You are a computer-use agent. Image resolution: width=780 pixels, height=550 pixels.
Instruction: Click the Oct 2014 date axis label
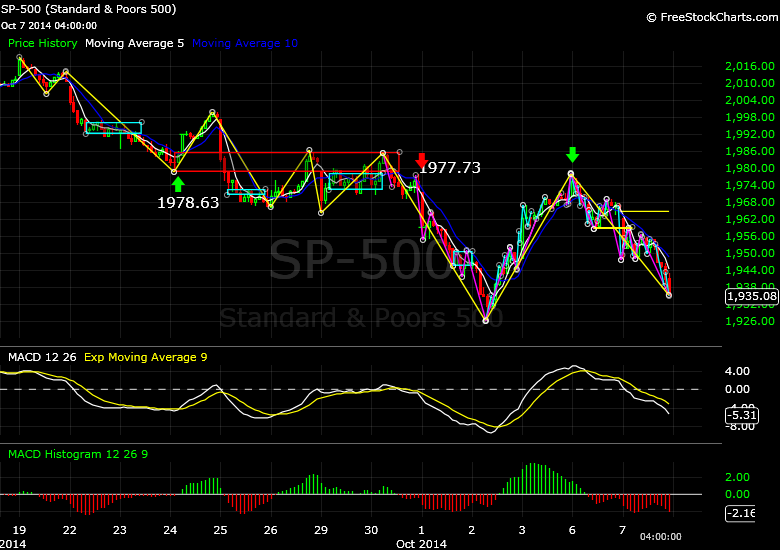coord(421,543)
